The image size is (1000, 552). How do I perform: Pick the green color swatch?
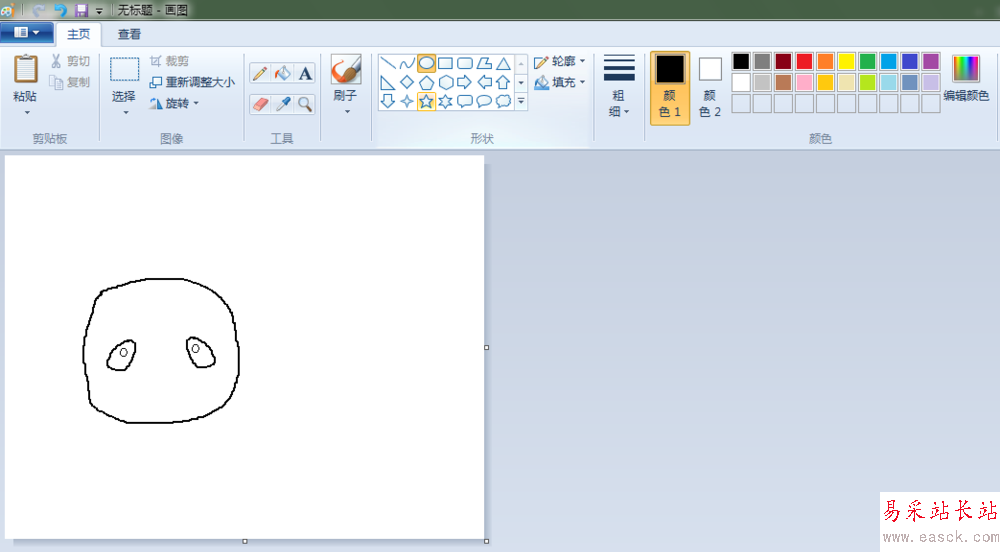click(867, 61)
